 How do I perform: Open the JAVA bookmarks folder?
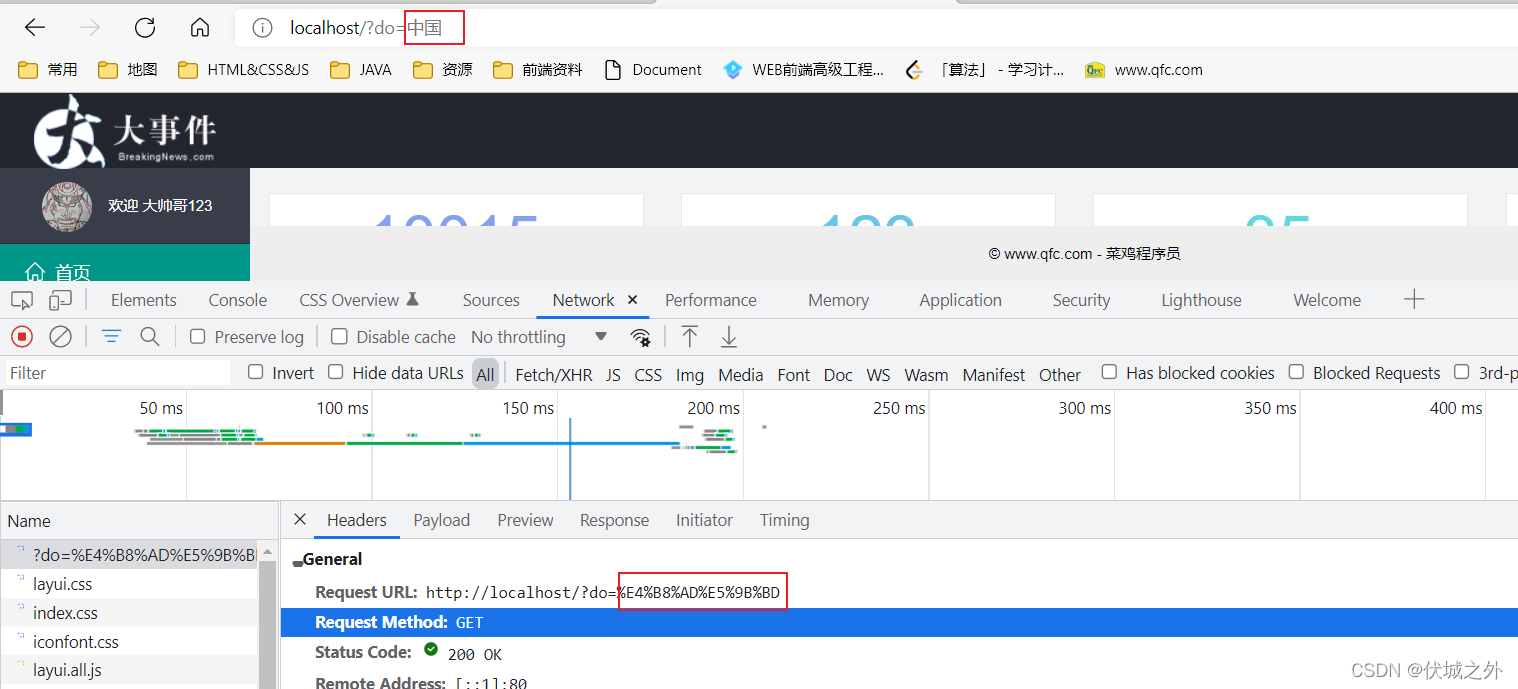point(361,70)
